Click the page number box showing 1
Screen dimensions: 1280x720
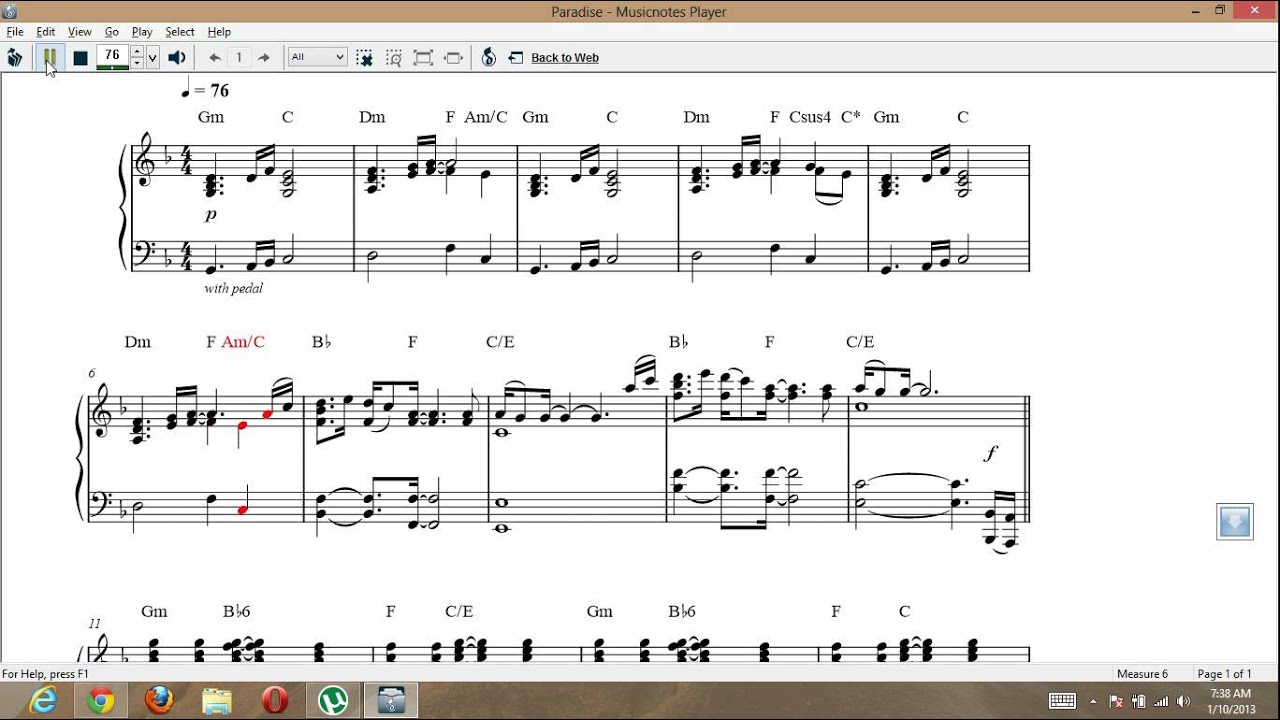pos(239,58)
